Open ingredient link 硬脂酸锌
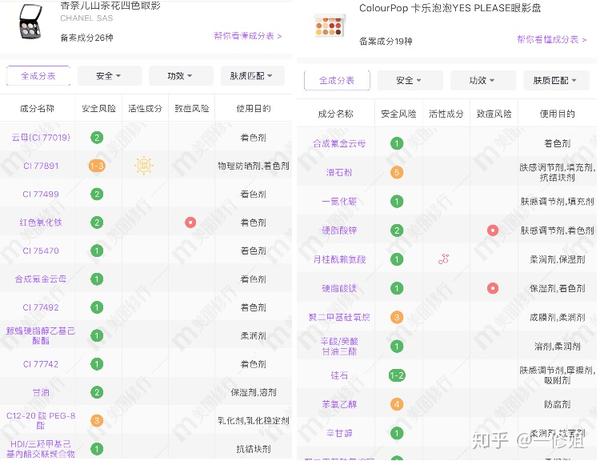 click(x=339, y=230)
